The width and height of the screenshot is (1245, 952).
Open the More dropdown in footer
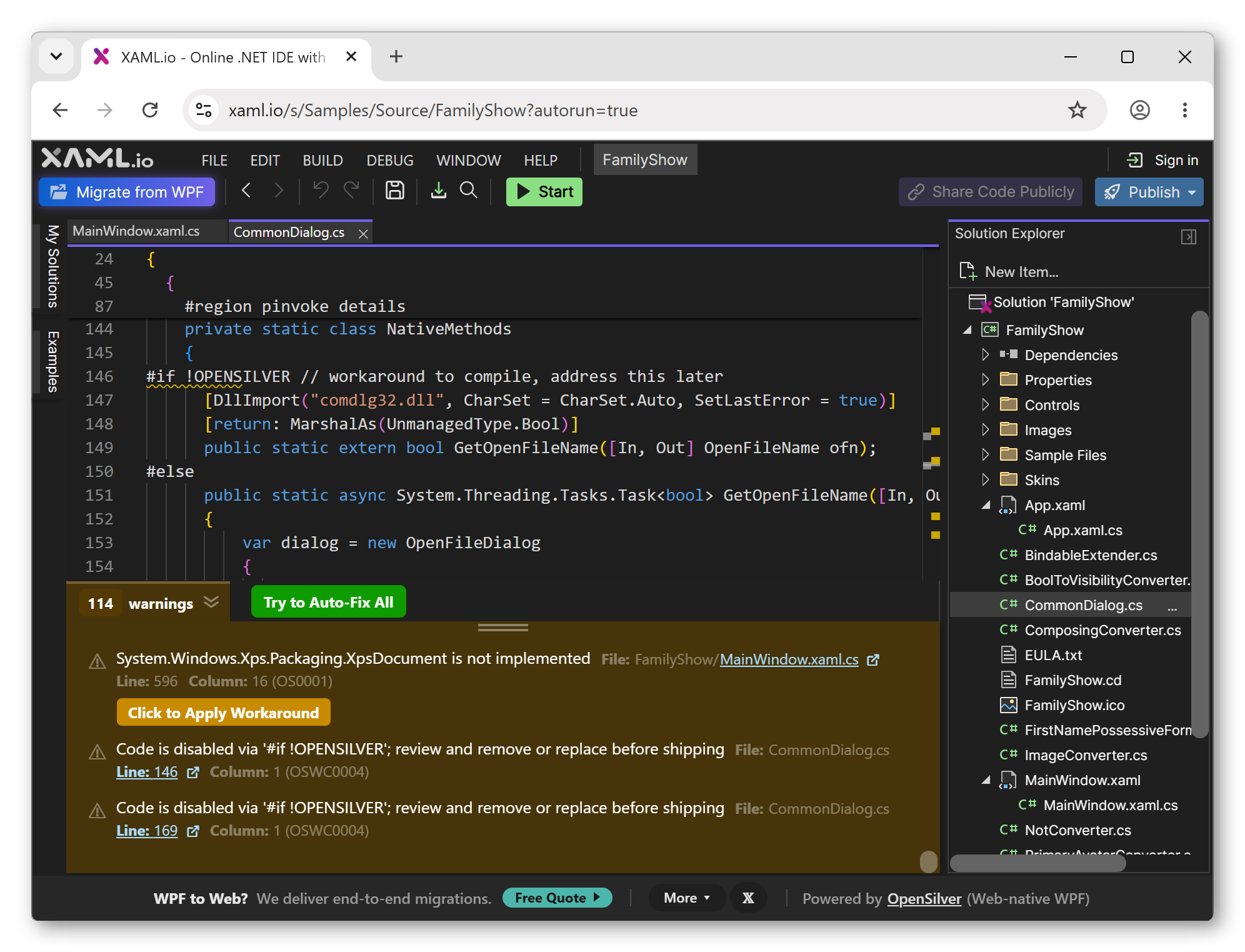click(687, 898)
